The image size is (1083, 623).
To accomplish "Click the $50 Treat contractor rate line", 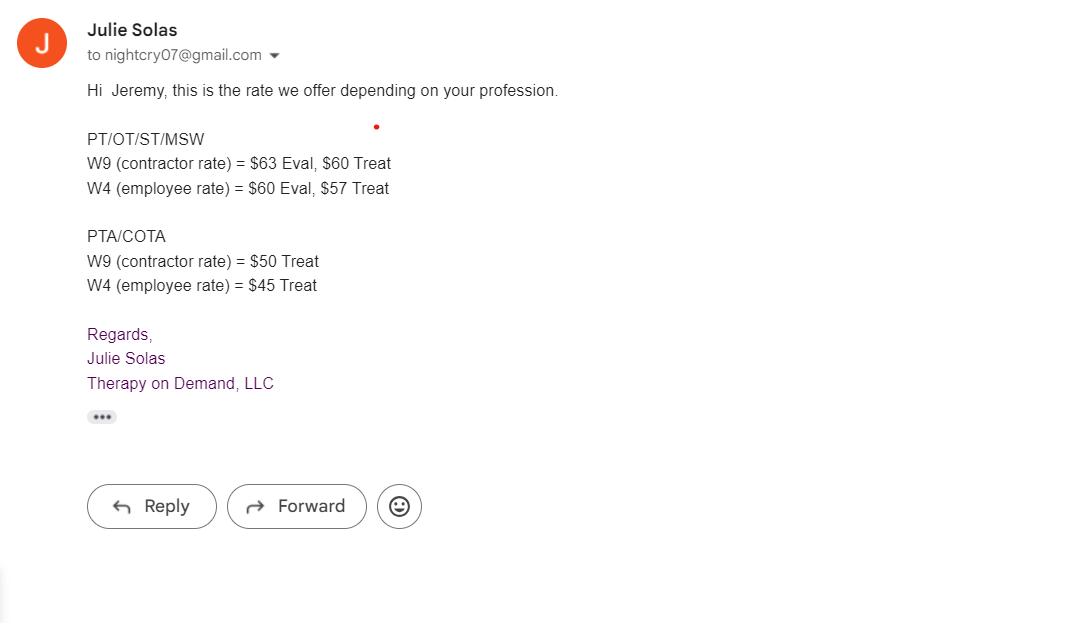I will pyautogui.click(x=203, y=261).
